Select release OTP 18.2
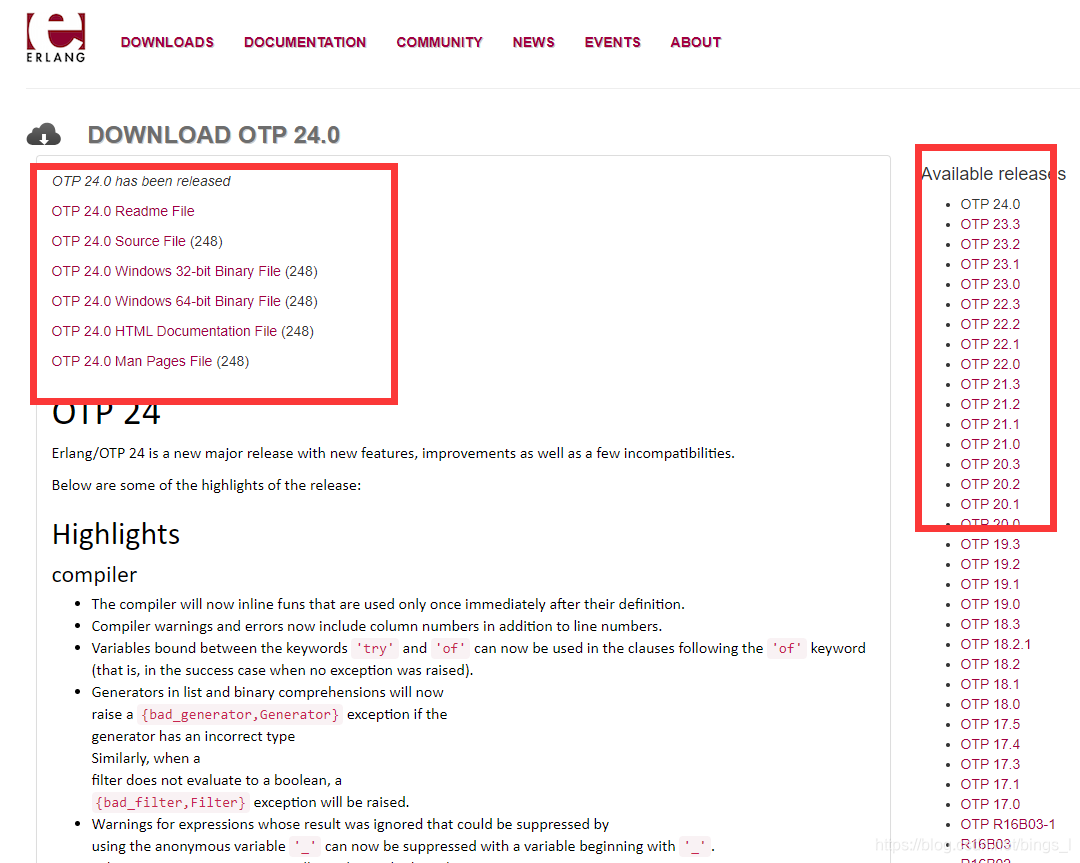 [x=990, y=664]
